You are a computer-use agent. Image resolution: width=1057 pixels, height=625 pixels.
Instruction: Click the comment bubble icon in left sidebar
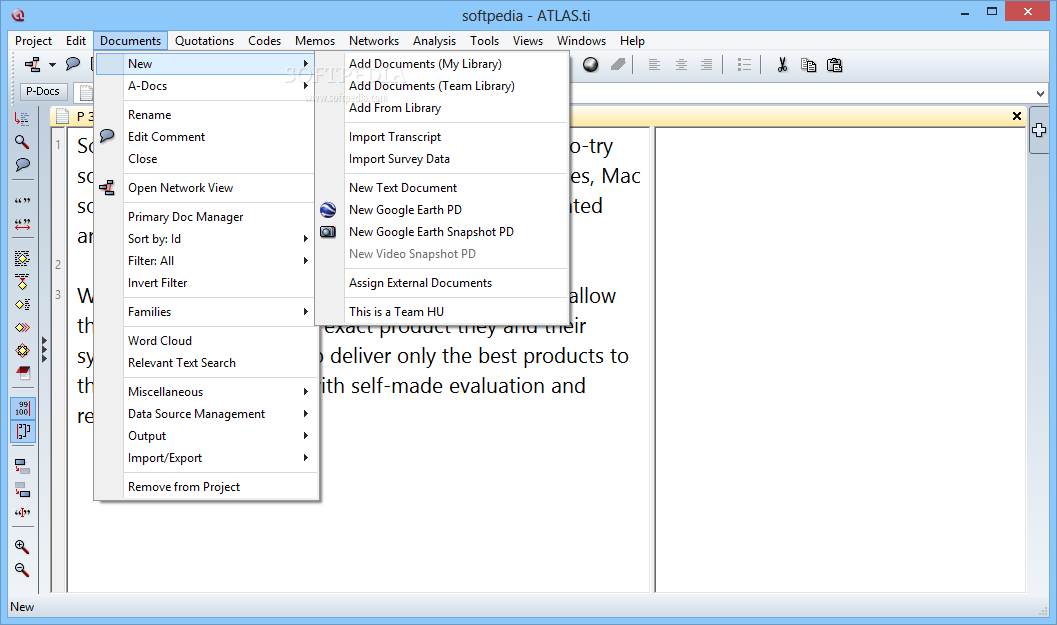[x=22, y=165]
